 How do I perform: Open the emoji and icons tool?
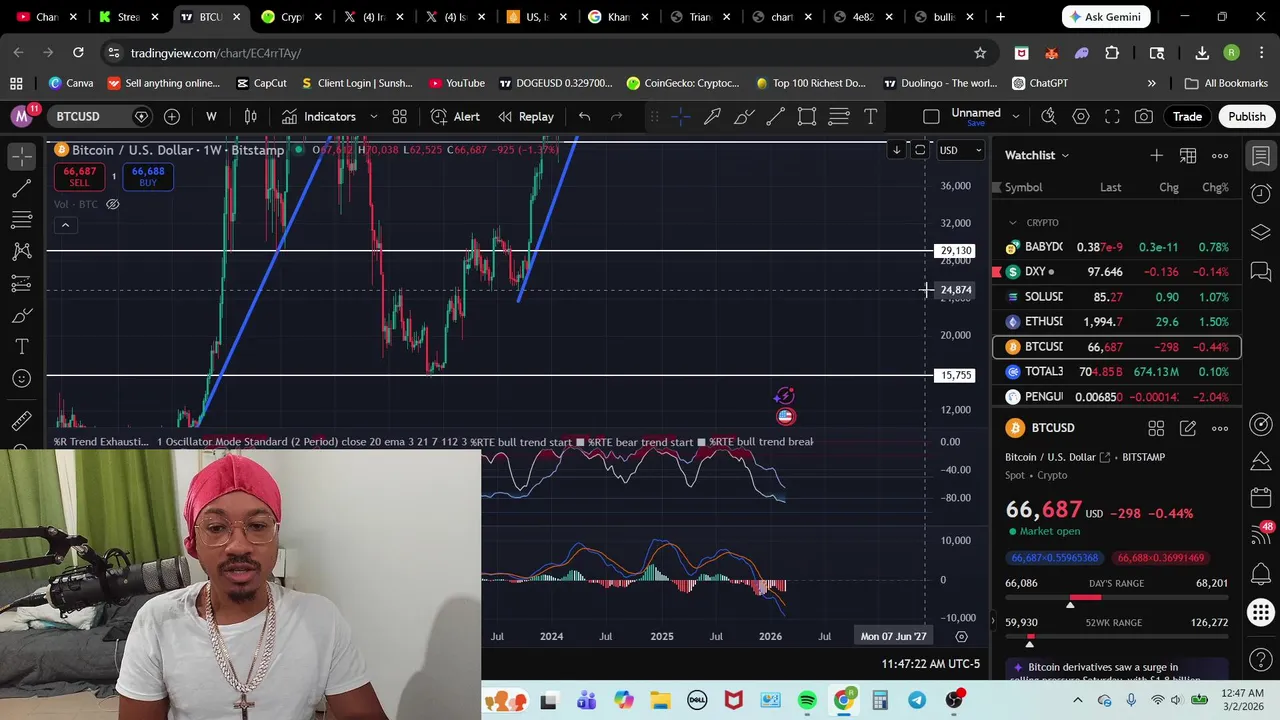pos(21,378)
